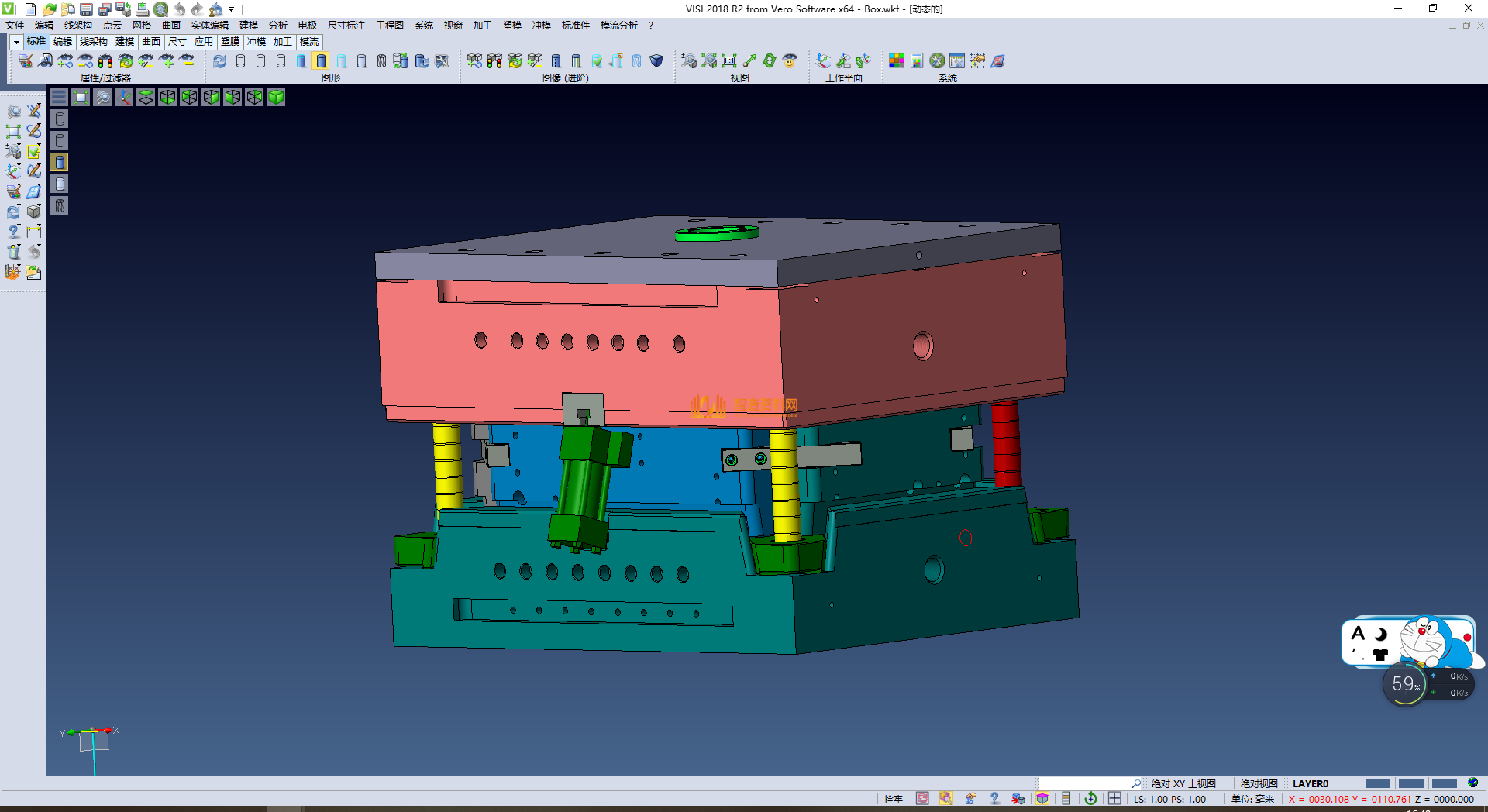The width and height of the screenshot is (1488, 812).
Task: Select the 1:1 zoom view icon
Action: 729,61
